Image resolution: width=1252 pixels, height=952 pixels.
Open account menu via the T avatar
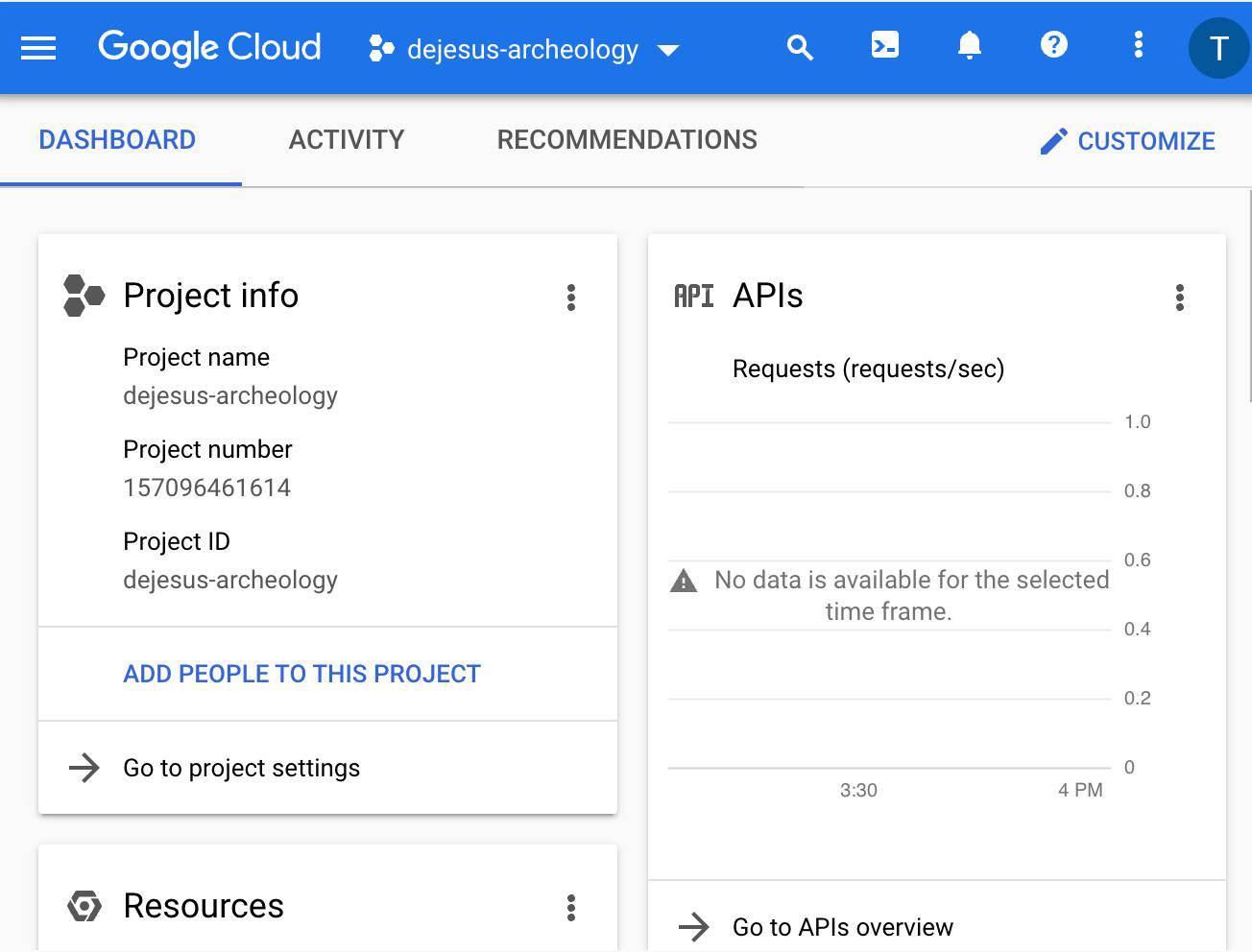pos(1218,47)
